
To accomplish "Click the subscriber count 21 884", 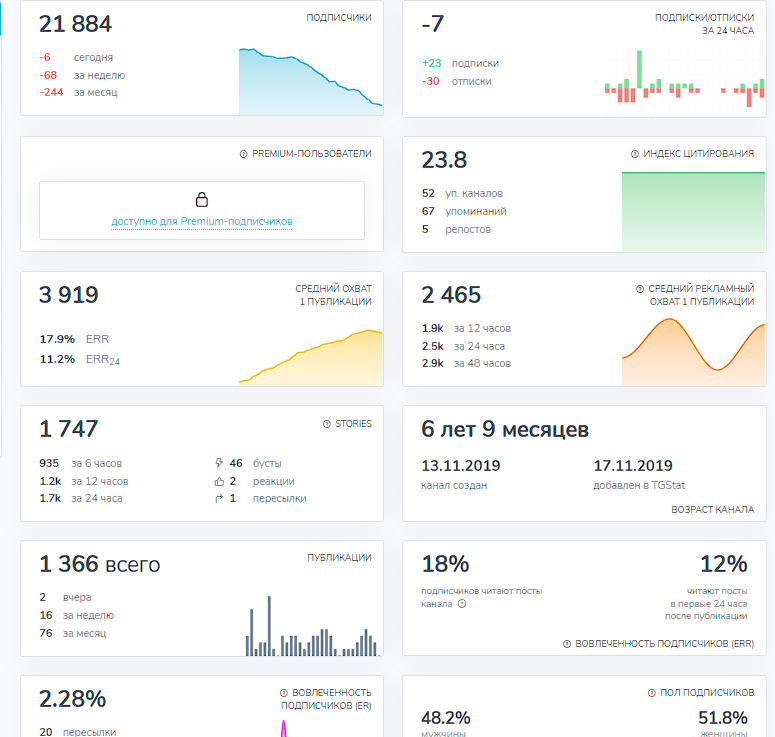I will pyautogui.click(x=76, y=24).
